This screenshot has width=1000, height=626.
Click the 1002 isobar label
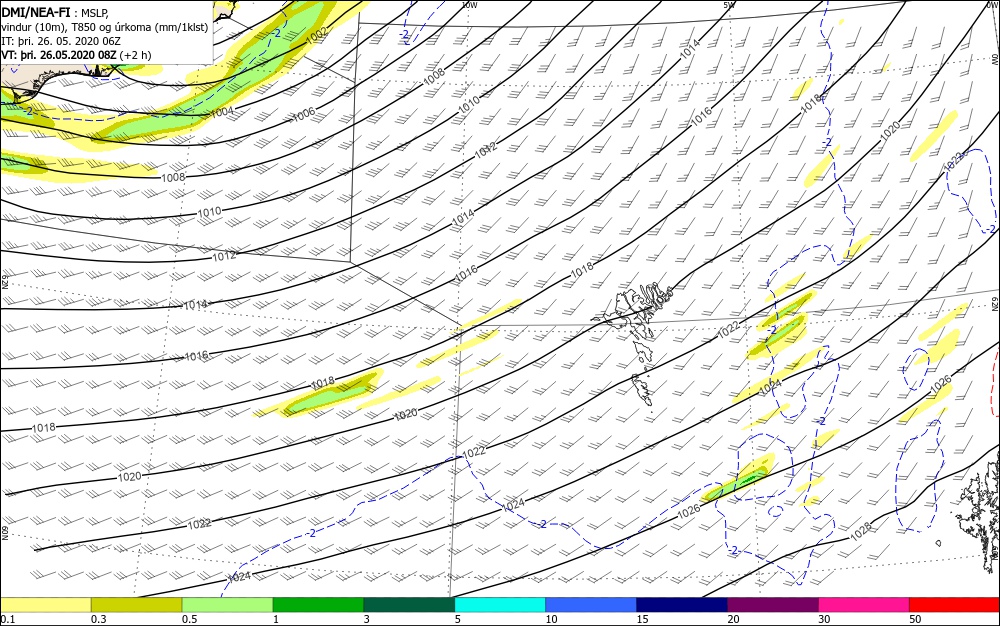pos(317,36)
